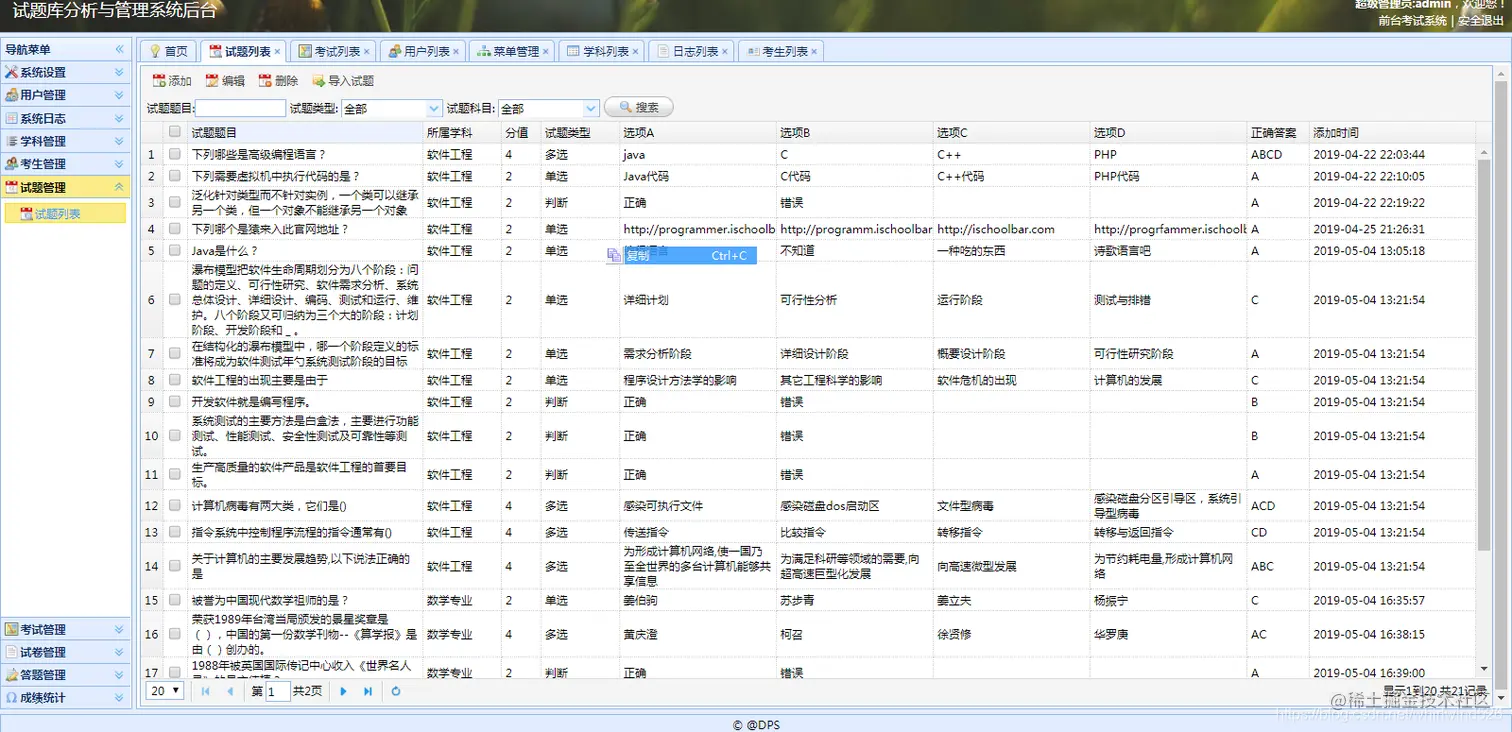
Task: Click the 试题管理 calendar icon
Action: click(x=11, y=187)
